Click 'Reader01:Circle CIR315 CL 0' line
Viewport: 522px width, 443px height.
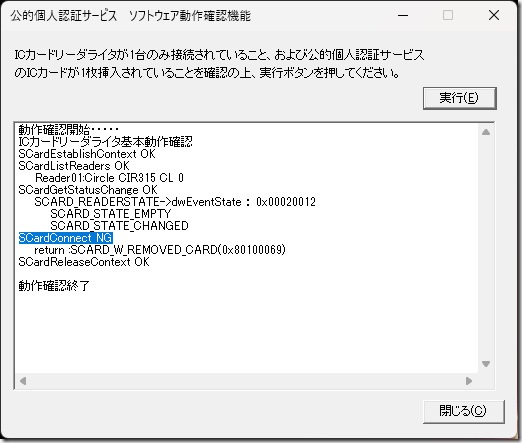[109, 178]
